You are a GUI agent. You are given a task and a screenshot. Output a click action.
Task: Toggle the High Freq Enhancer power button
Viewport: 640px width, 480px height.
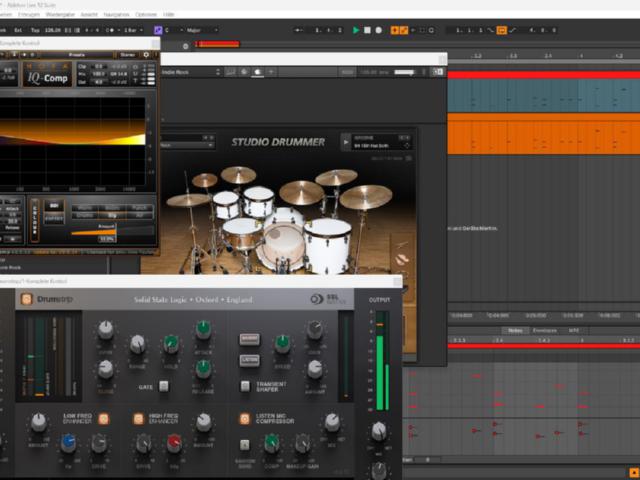138,419
